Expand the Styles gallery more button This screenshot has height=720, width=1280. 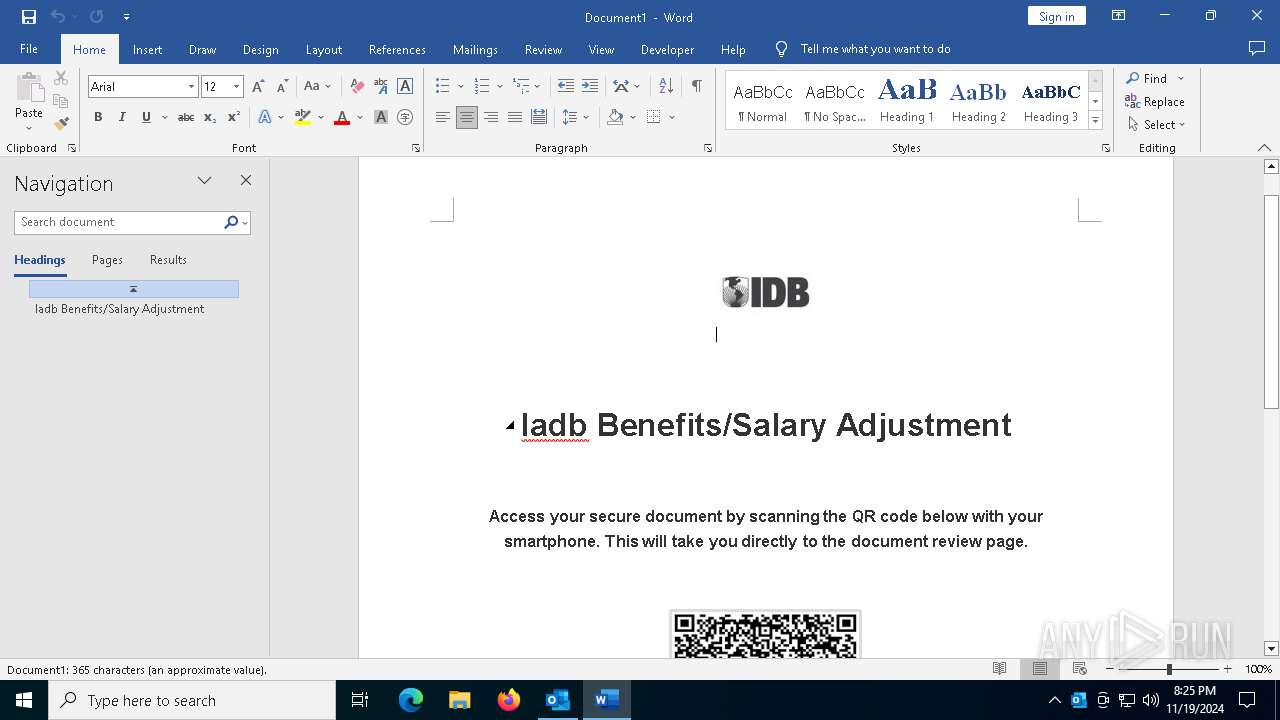pos(1096,121)
